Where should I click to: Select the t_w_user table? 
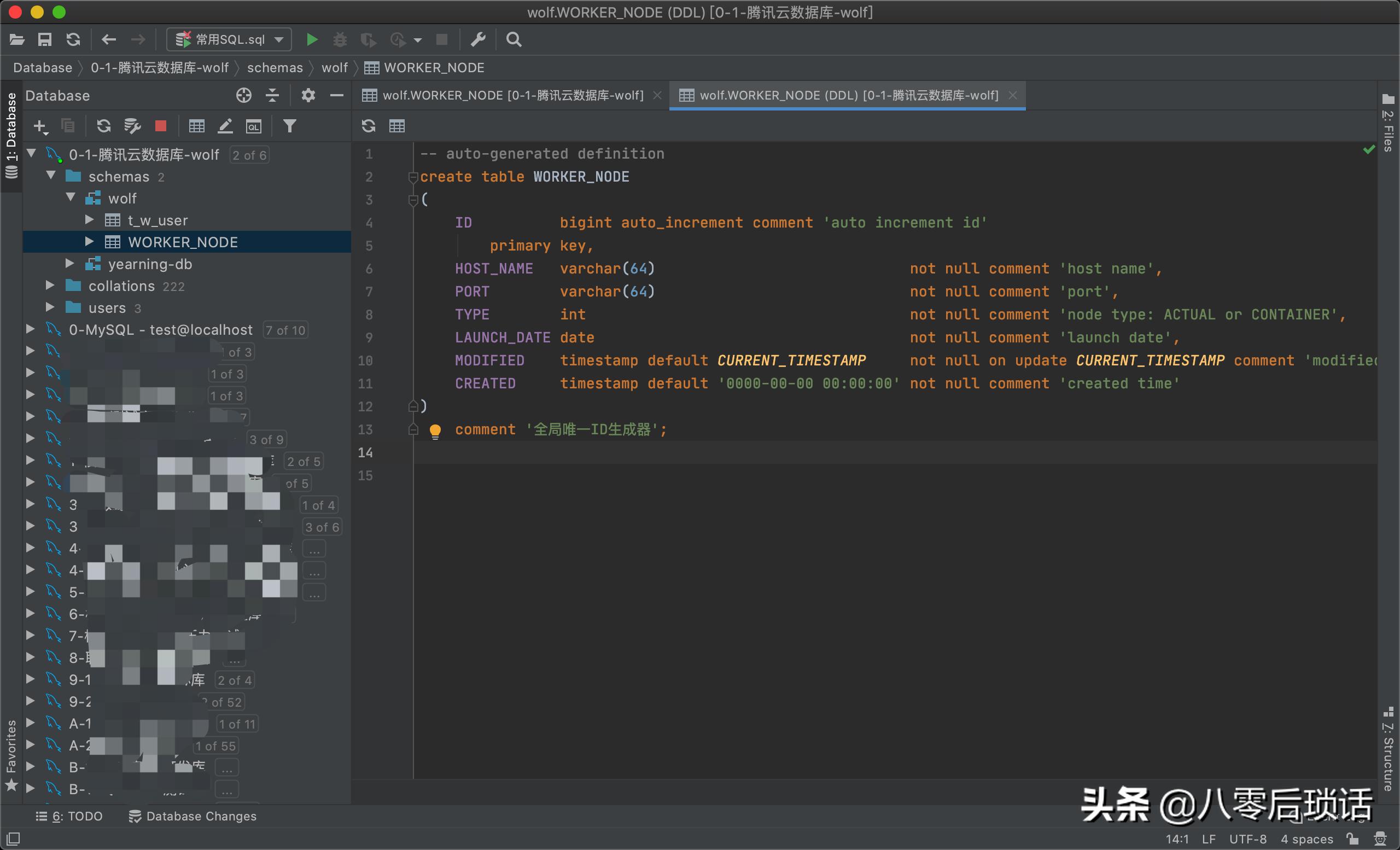point(157,220)
